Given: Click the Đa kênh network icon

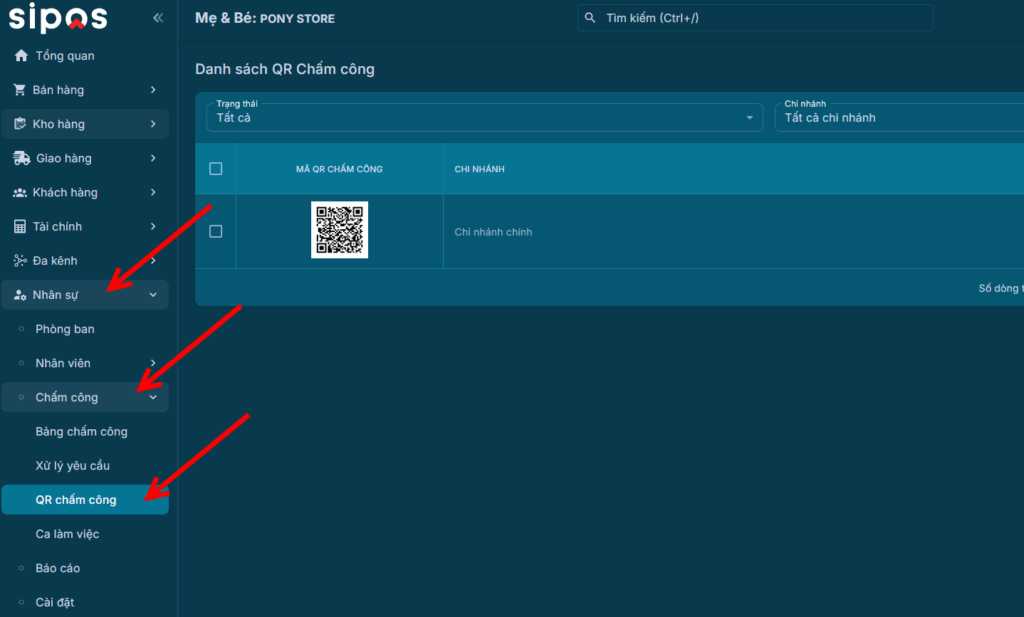Looking at the screenshot, I should (x=20, y=261).
